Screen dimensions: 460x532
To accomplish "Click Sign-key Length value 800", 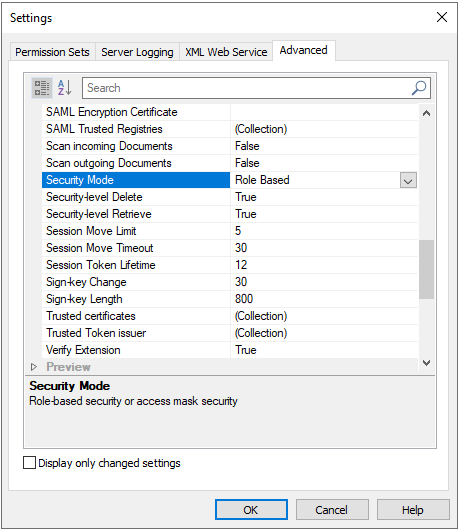I will pos(244,299).
